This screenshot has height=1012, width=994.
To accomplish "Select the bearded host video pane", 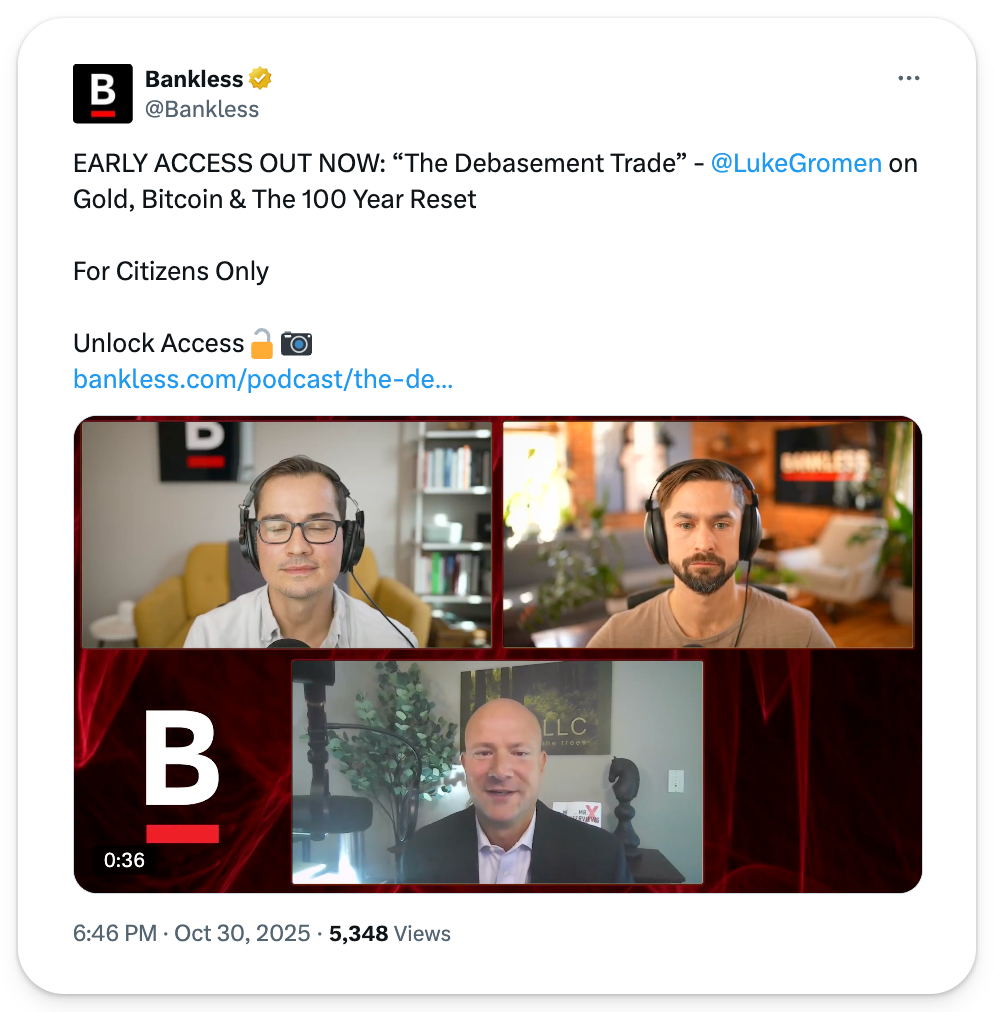I will (708, 534).
